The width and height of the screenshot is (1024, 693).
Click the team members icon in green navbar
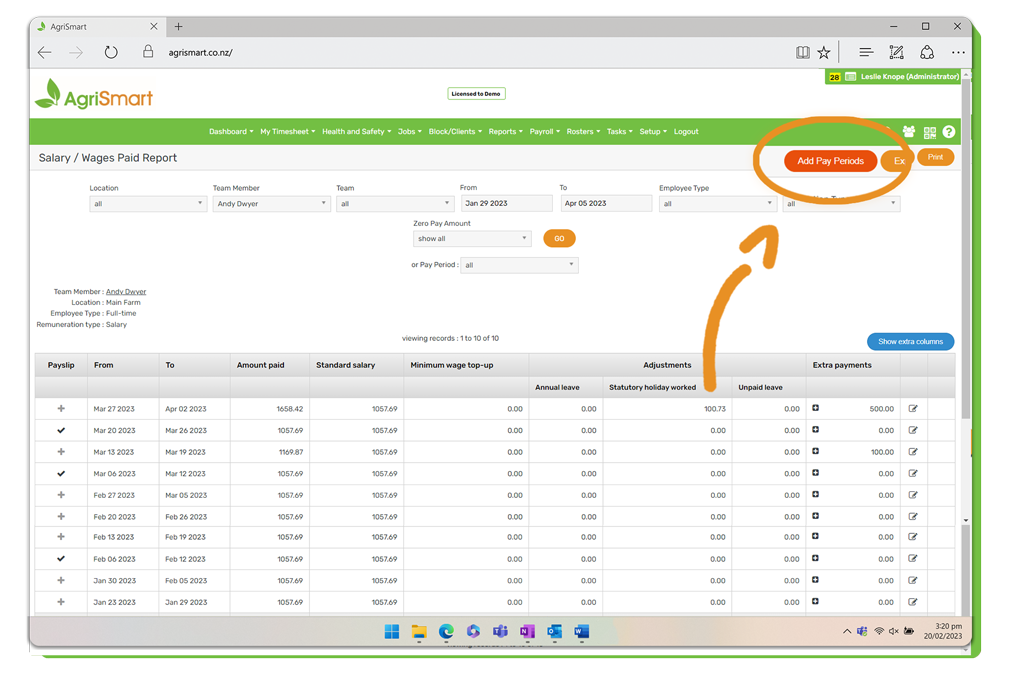point(909,132)
